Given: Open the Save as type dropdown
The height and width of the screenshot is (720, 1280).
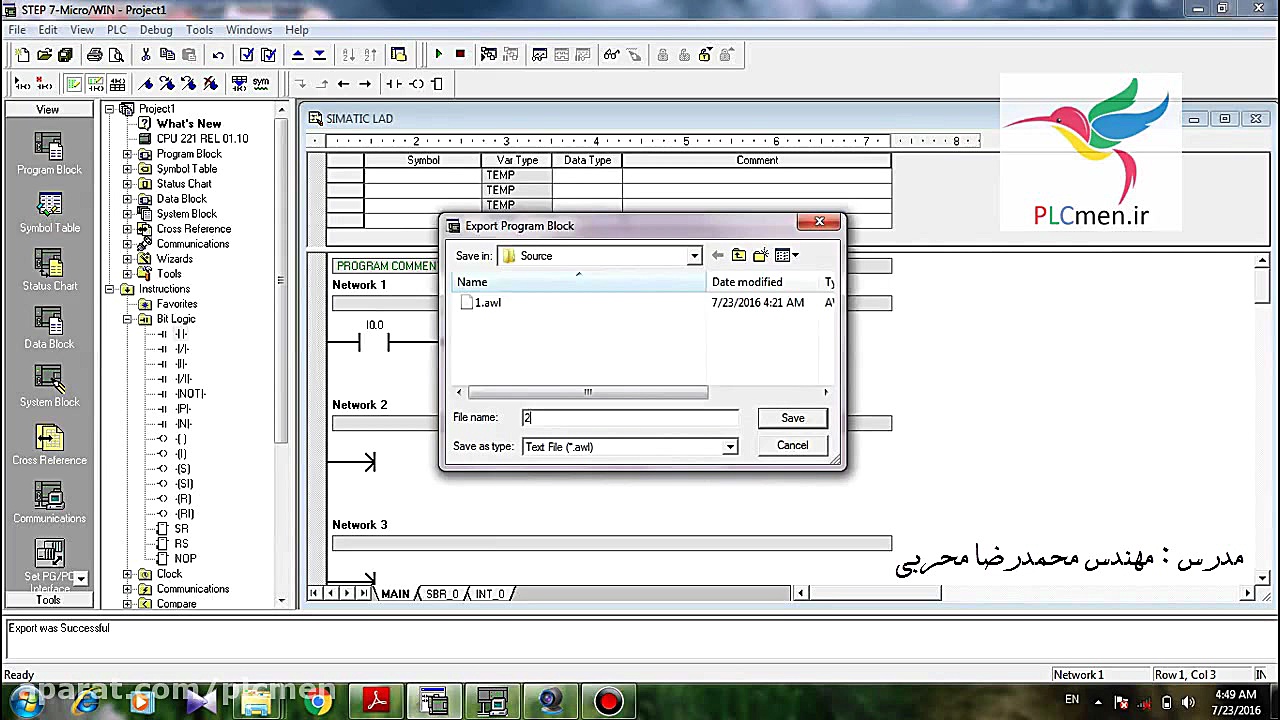Looking at the screenshot, I should [x=730, y=447].
